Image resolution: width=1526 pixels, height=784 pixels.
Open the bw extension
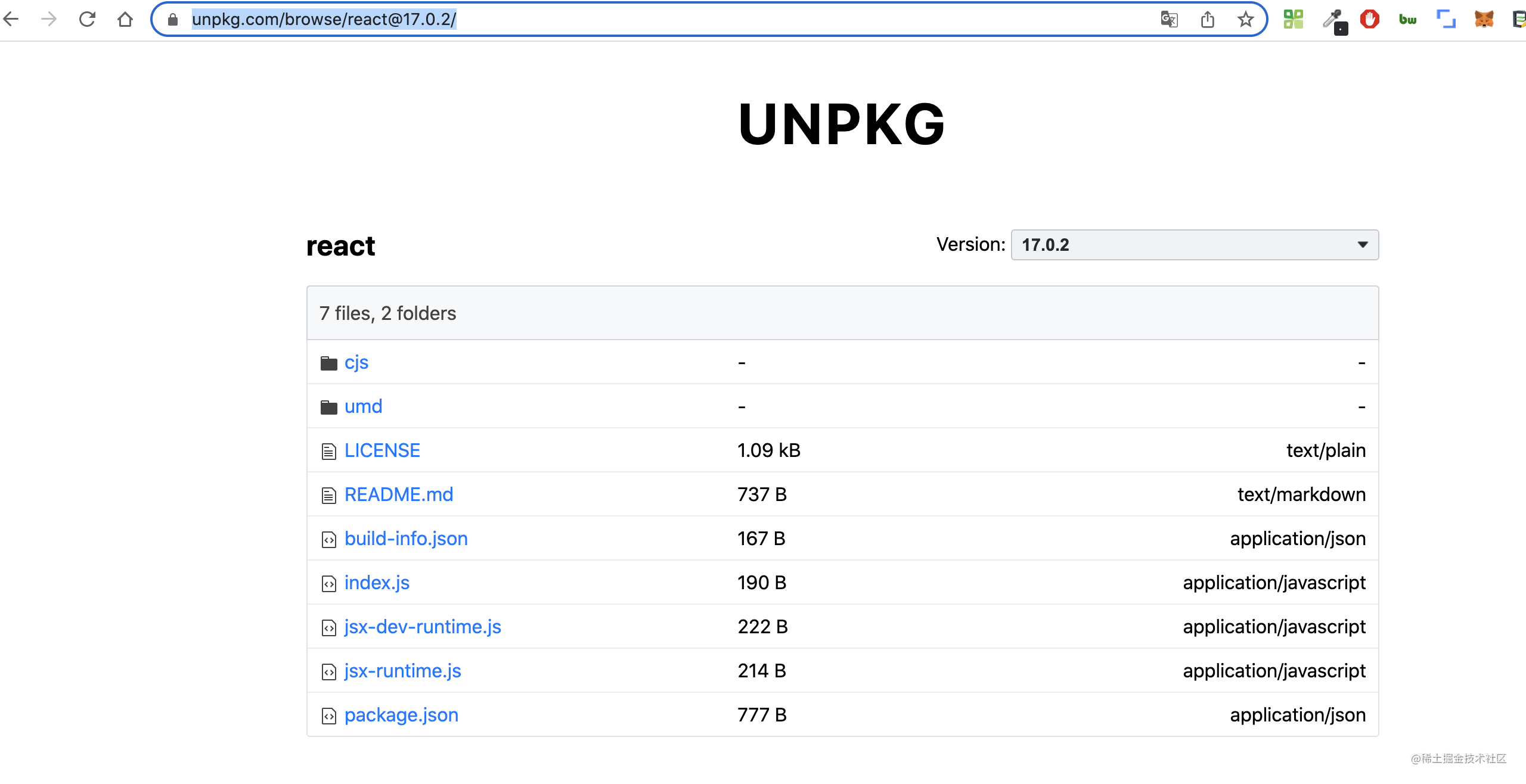coord(1407,19)
